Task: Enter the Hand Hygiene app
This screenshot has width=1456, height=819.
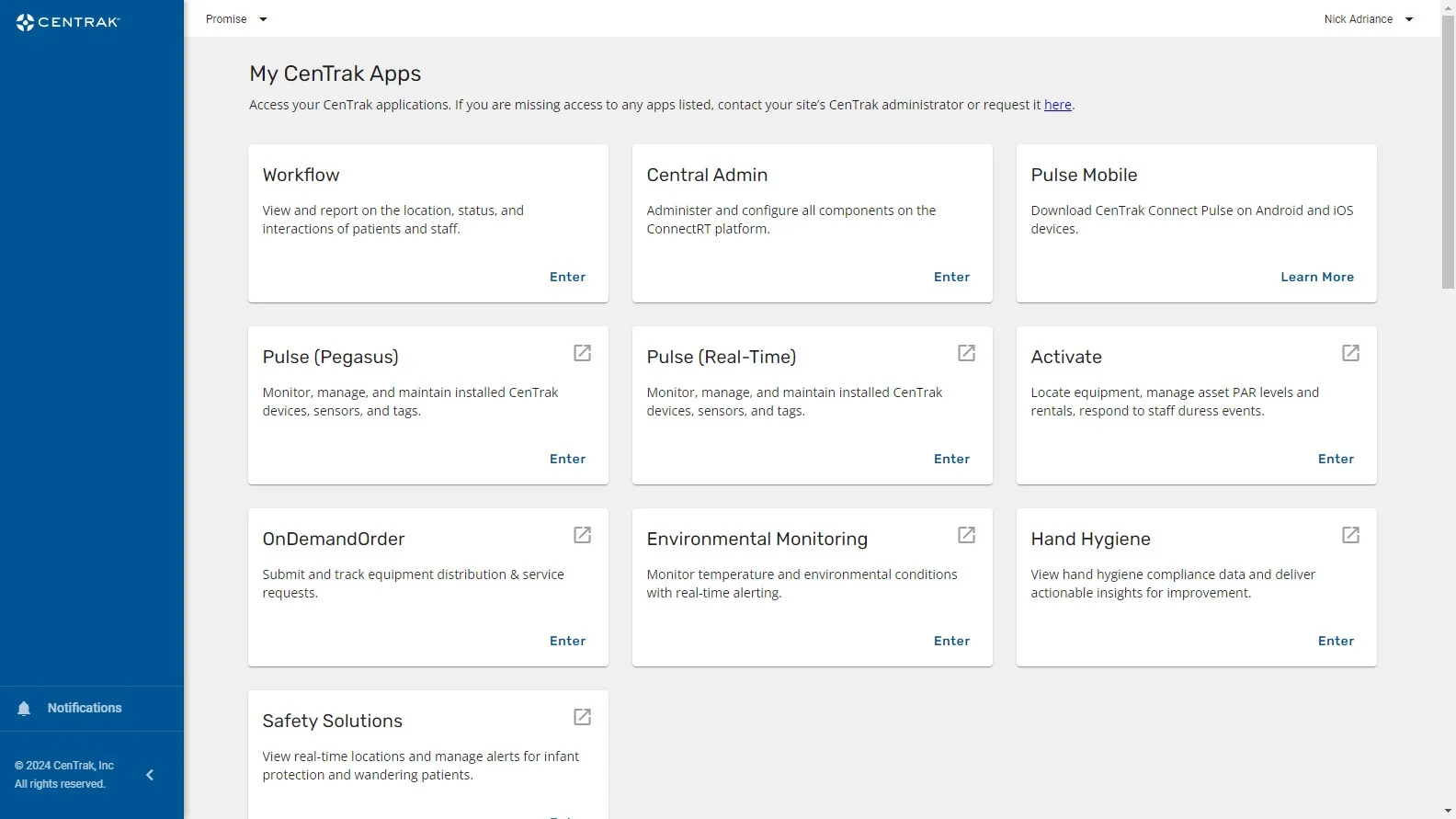Action: 1336,641
